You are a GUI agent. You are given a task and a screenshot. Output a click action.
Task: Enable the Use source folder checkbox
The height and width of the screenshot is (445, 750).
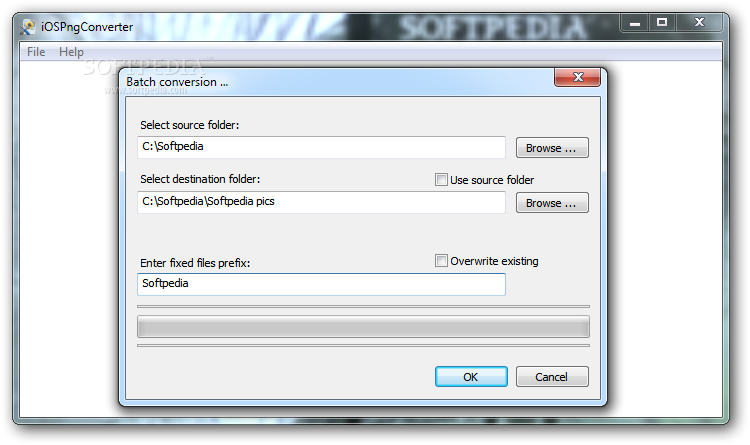point(441,179)
